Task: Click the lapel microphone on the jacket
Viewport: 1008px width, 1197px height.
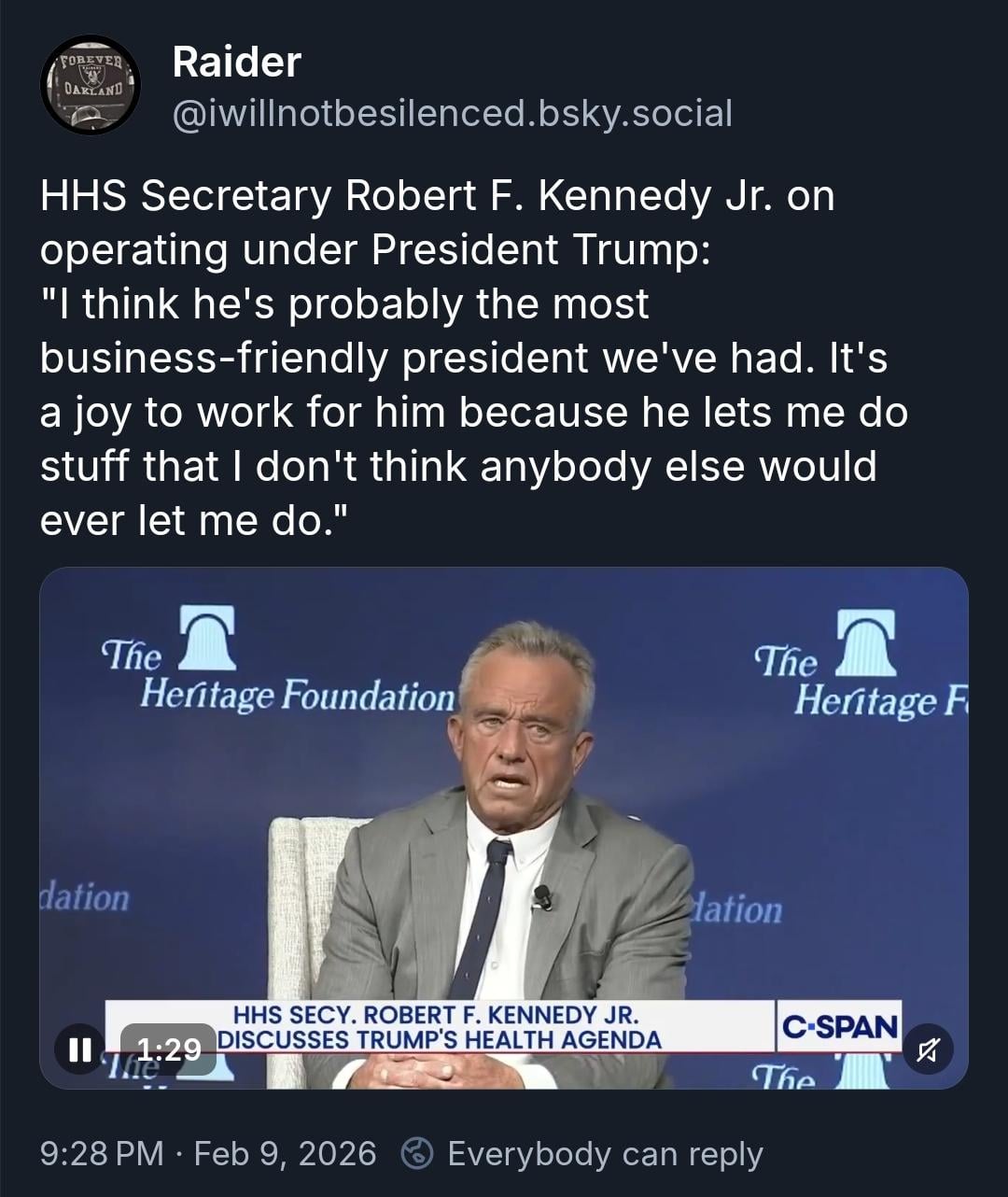Action: tap(542, 897)
